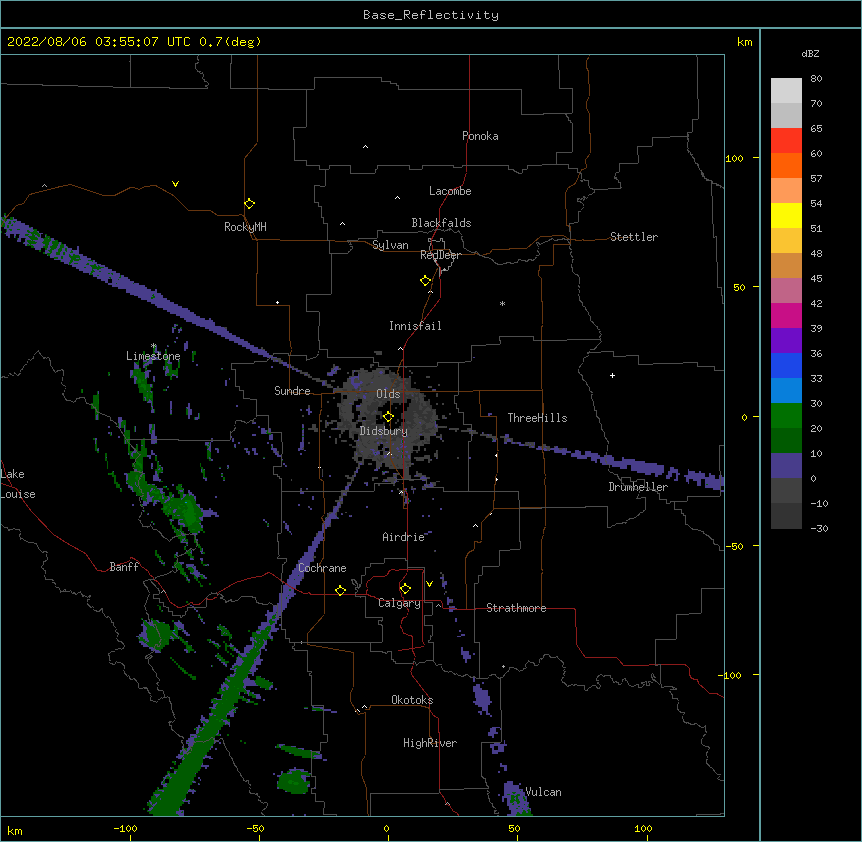Click the Sylvan map label

[x=390, y=245]
